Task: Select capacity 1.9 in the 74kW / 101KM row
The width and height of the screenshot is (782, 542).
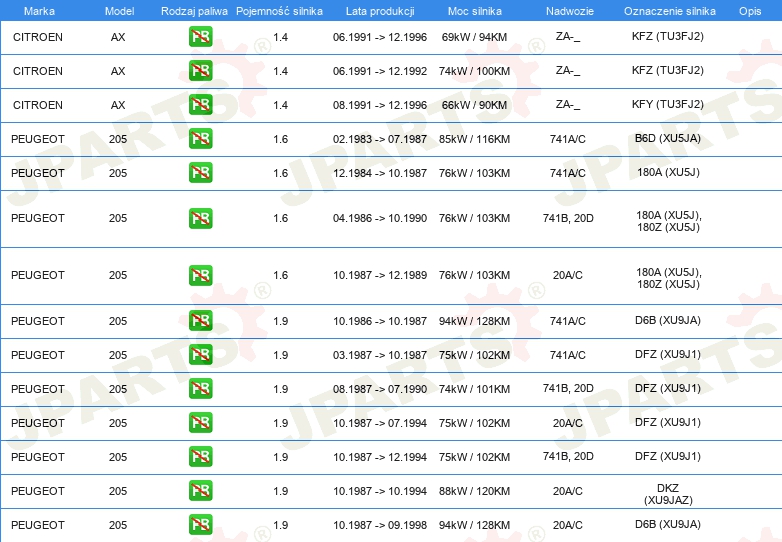Action: point(281,388)
